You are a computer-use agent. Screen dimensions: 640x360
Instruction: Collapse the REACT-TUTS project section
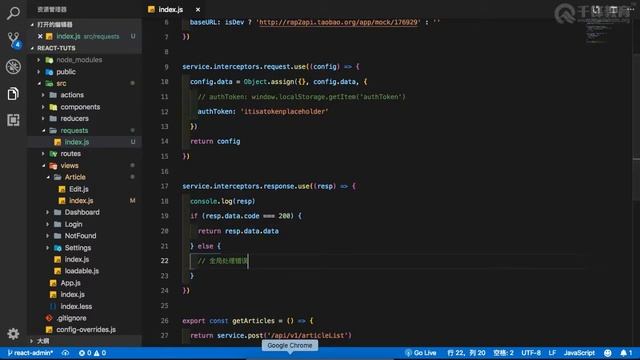click(x=32, y=48)
